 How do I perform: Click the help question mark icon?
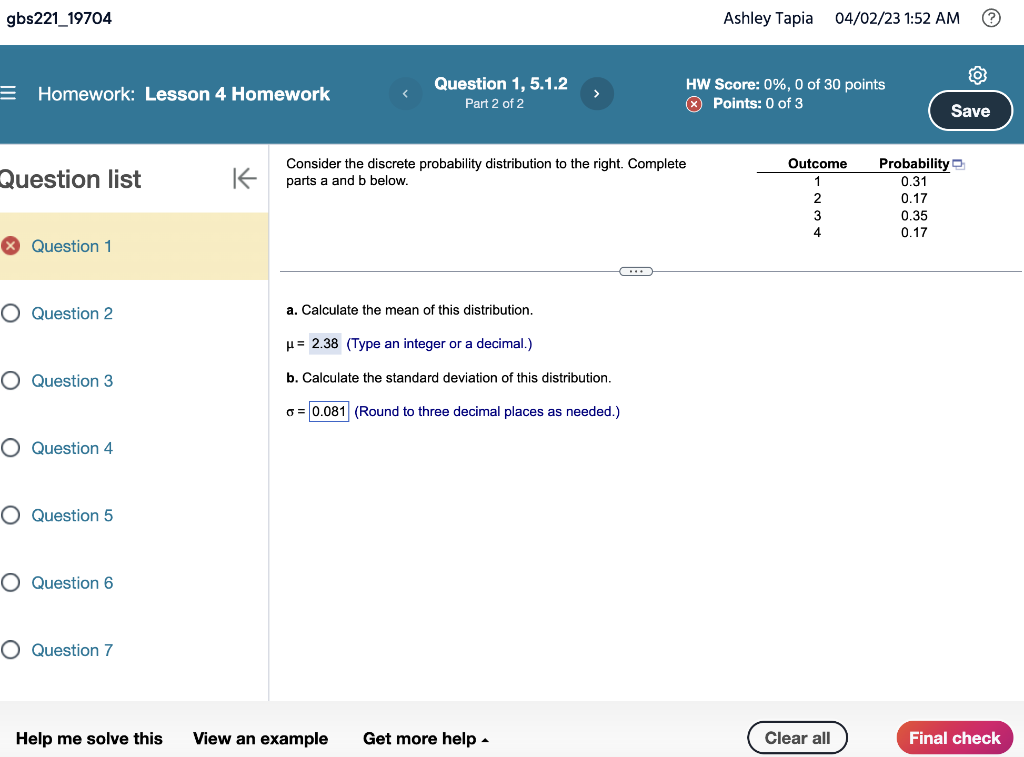coord(990,18)
